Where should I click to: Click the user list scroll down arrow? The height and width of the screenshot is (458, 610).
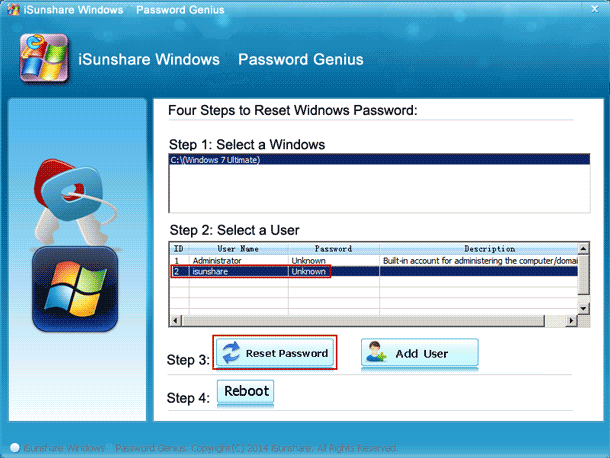coord(583,309)
